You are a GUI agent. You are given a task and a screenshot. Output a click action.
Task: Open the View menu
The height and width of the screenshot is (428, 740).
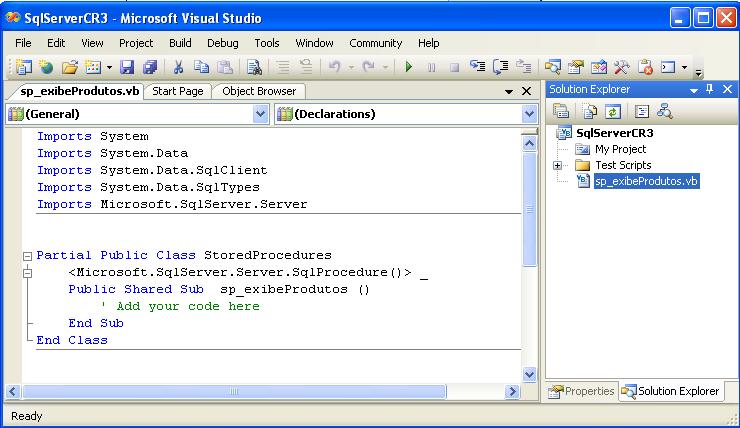[92, 43]
